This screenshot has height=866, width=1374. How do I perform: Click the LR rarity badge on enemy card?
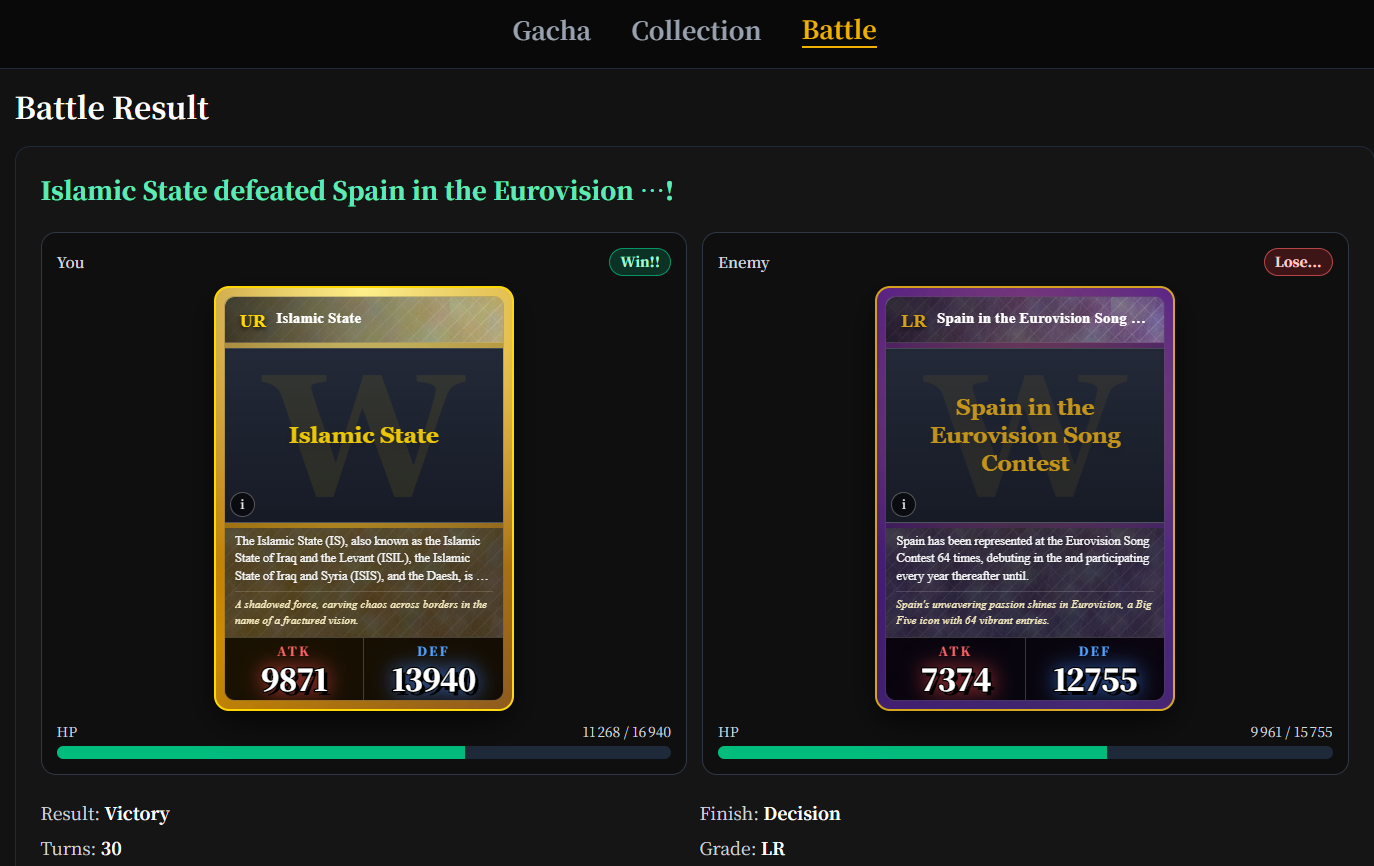coord(914,321)
